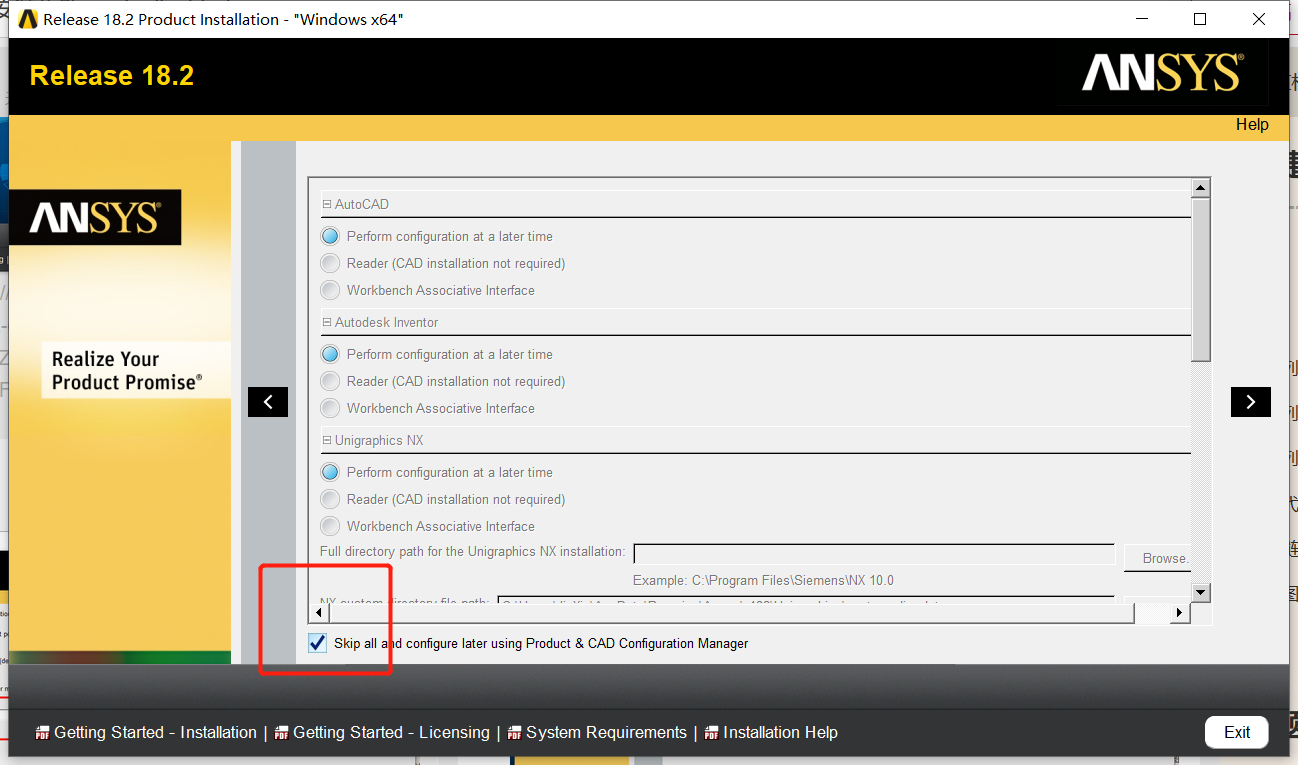Open Getting Started - Licensing guide

coord(391,733)
